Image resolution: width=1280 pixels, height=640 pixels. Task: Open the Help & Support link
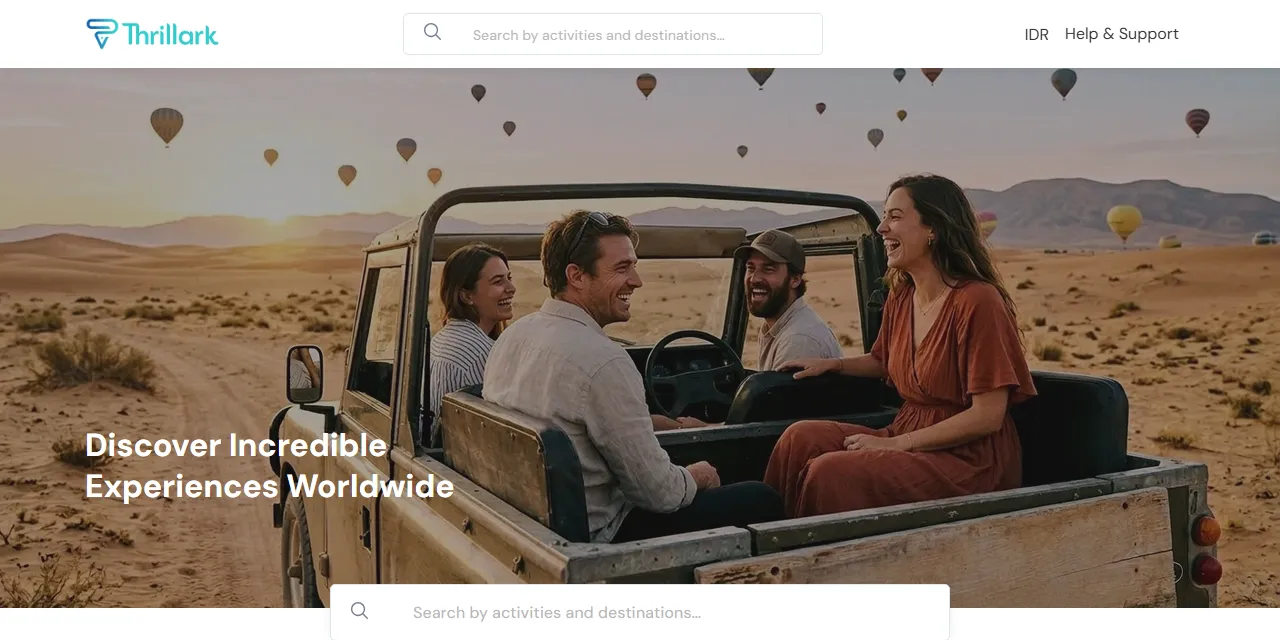tap(1122, 34)
